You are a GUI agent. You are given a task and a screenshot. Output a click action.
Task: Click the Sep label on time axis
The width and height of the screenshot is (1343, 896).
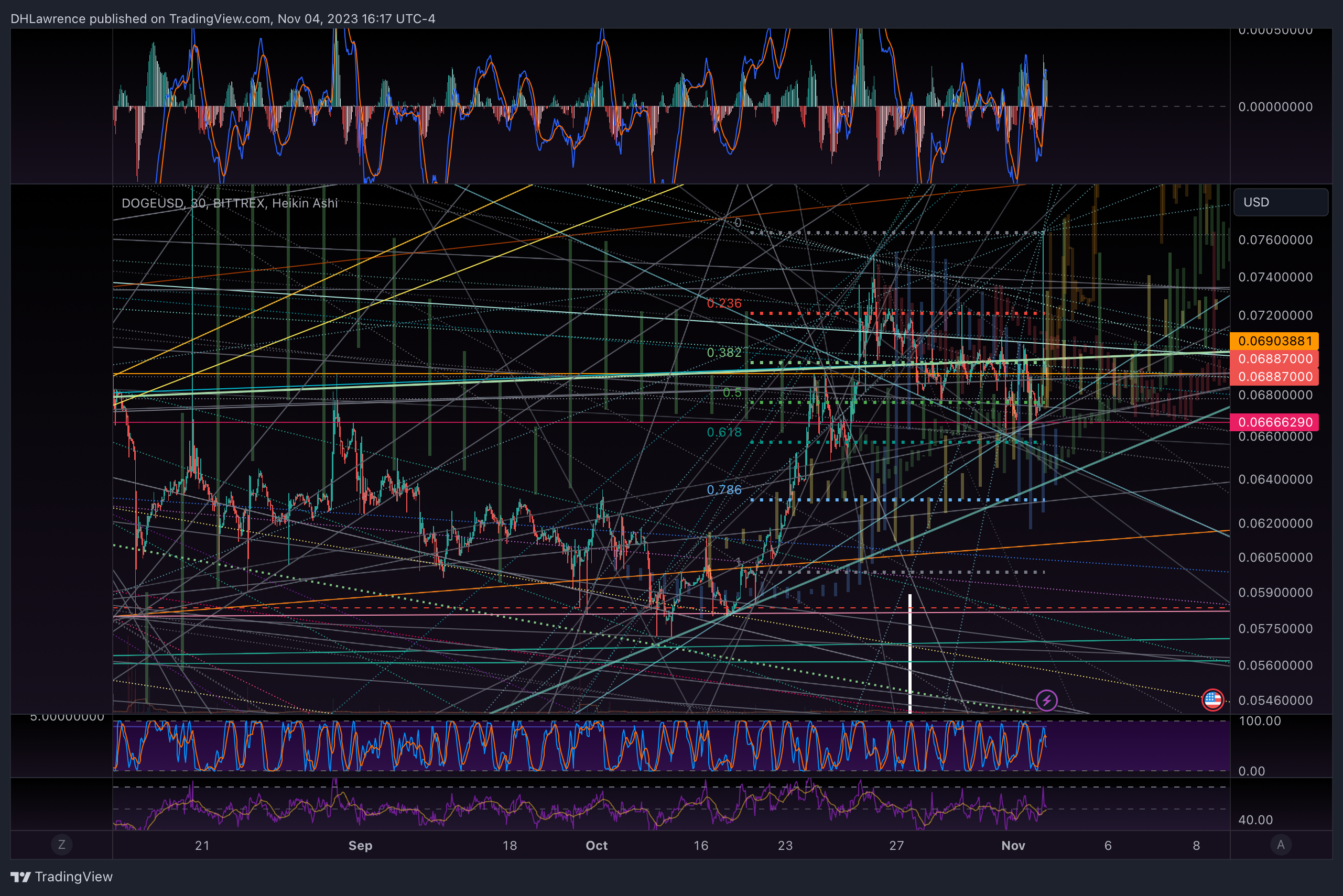point(360,846)
